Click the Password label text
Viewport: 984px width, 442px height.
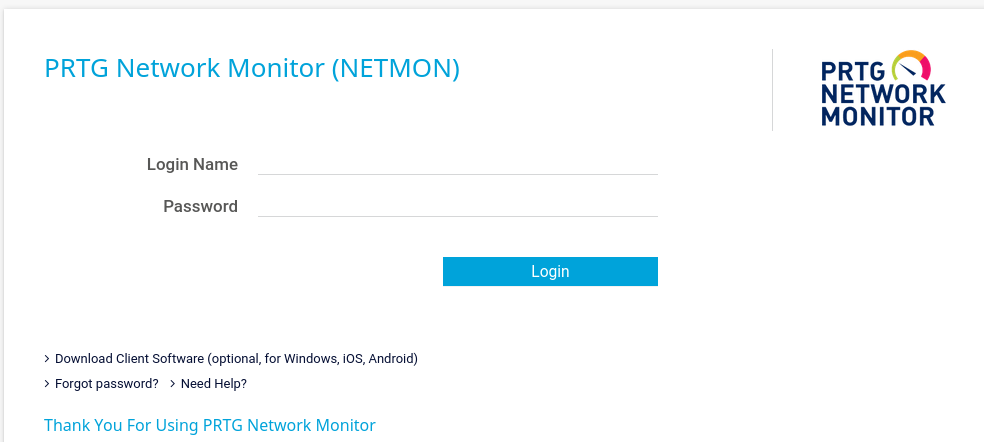[200, 207]
